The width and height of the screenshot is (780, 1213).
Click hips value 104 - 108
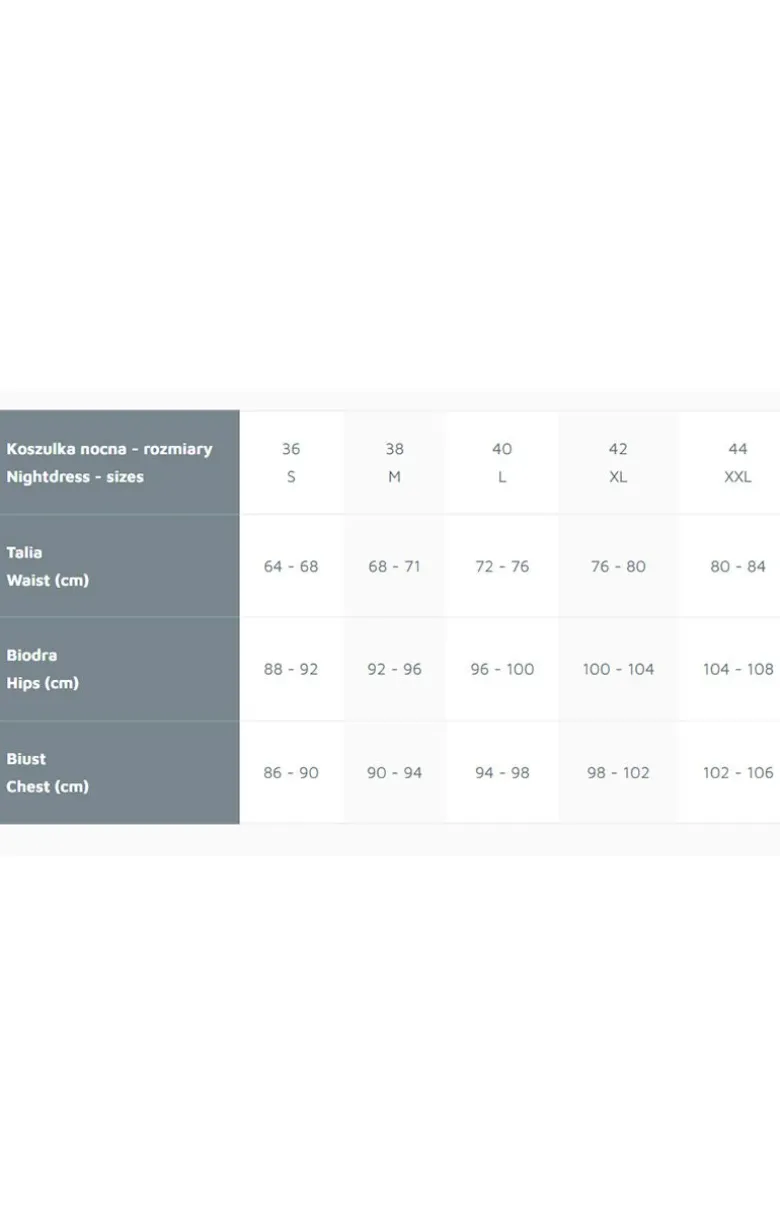click(738, 669)
